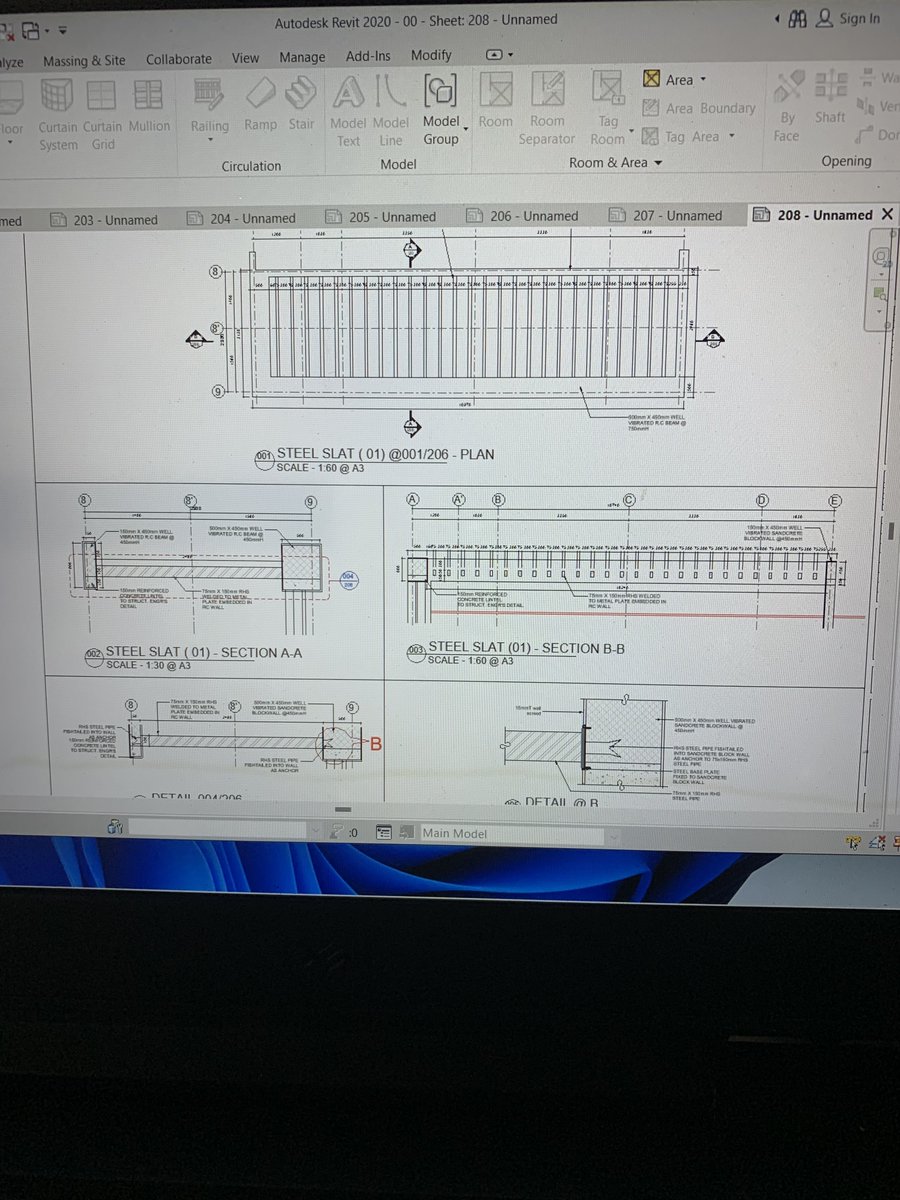Image resolution: width=900 pixels, height=1200 pixels.
Task: Click the Sign In link
Action: pos(860,18)
